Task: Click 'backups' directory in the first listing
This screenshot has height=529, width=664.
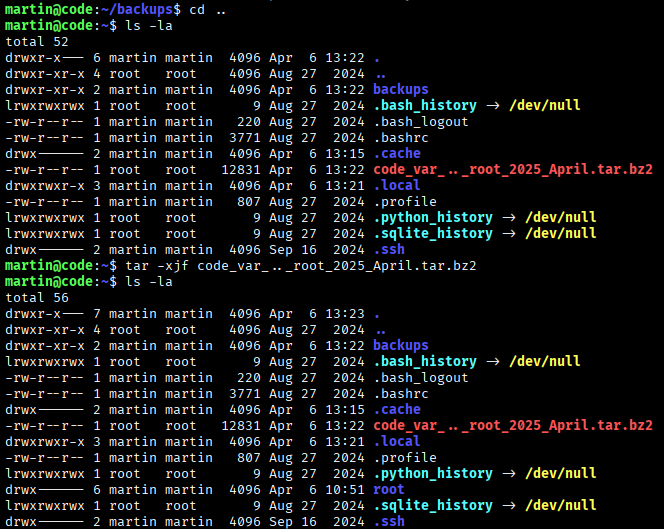Action: 401,89
